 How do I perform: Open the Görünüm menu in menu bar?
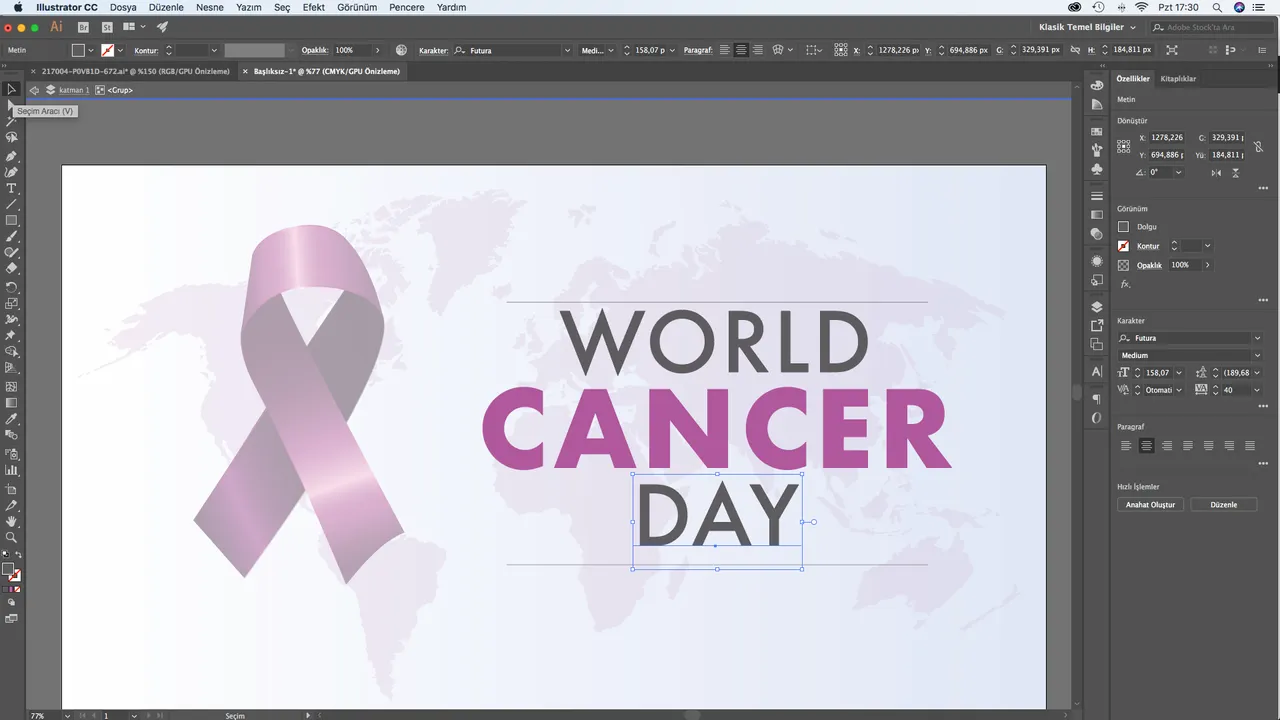(x=358, y=7)
